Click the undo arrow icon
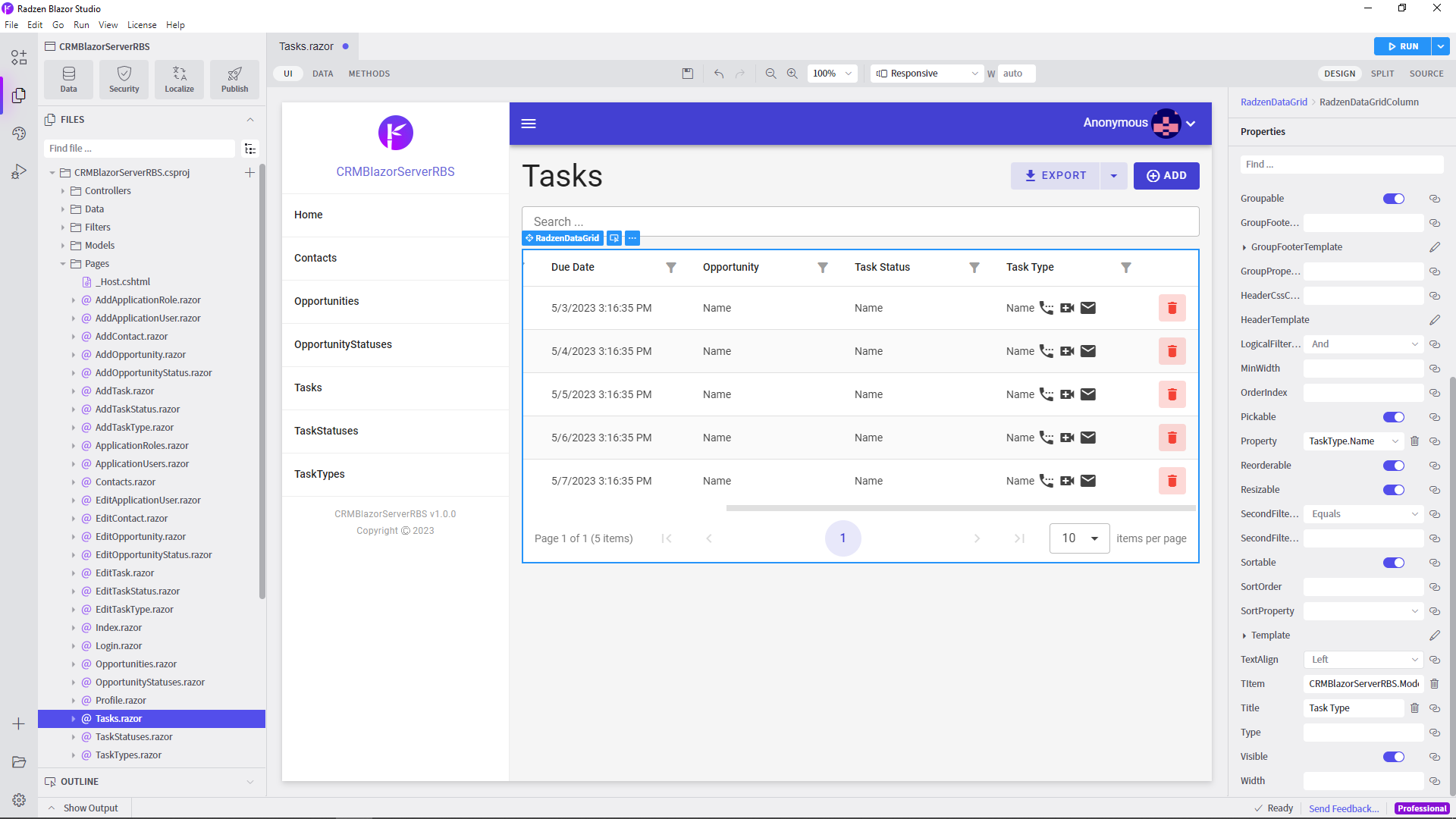 719,74
